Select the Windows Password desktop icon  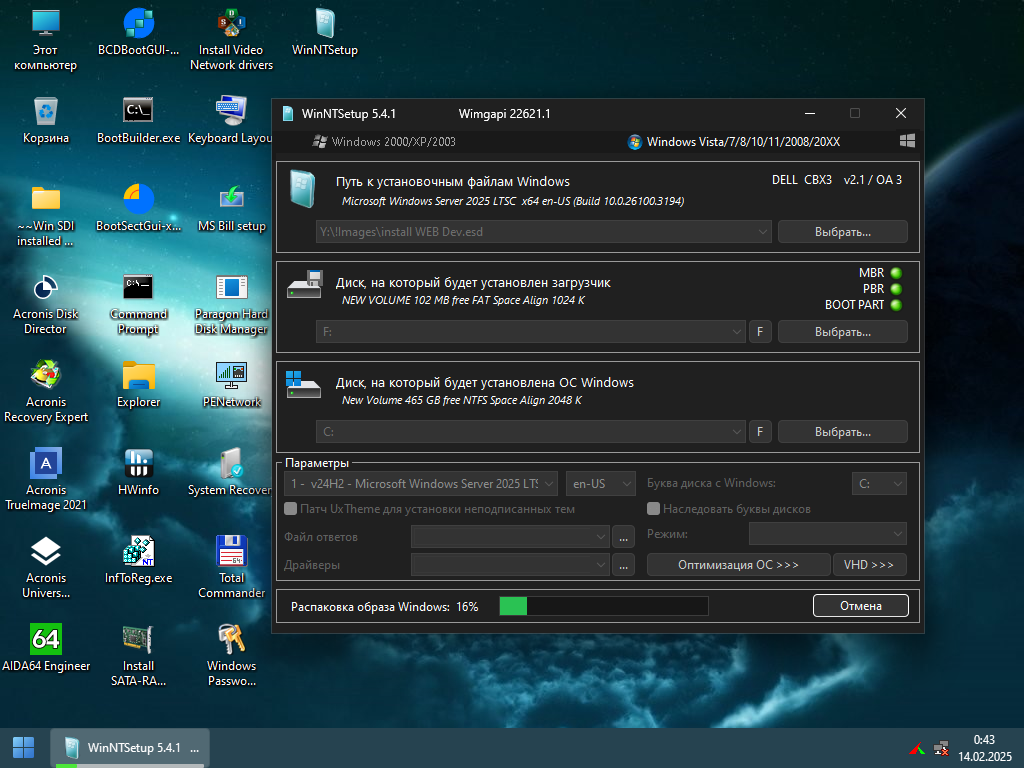[232, 656]
